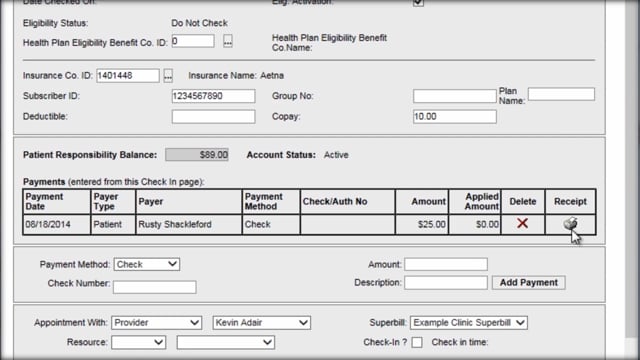Open Insurance Co. ID lookup ellipsis button
Viewport: 640px width, 360px height.
pos(168,76)
